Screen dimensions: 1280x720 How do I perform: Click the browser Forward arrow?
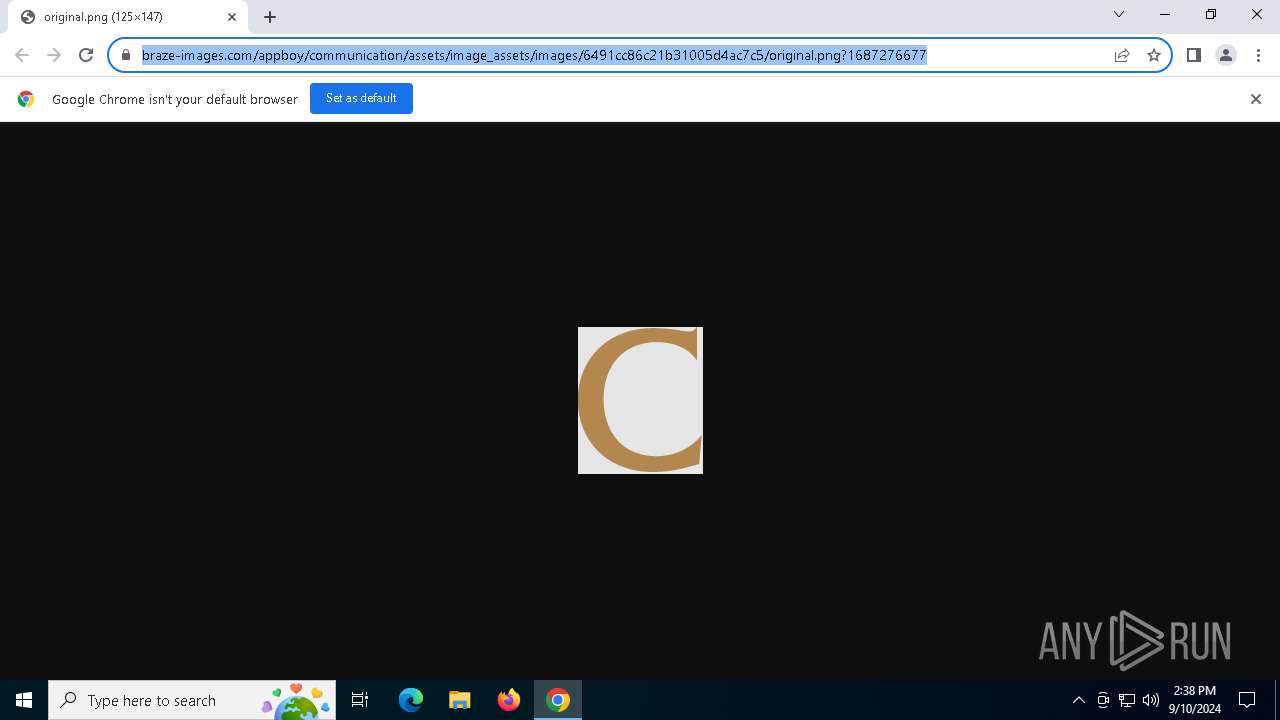pos(54,55)
